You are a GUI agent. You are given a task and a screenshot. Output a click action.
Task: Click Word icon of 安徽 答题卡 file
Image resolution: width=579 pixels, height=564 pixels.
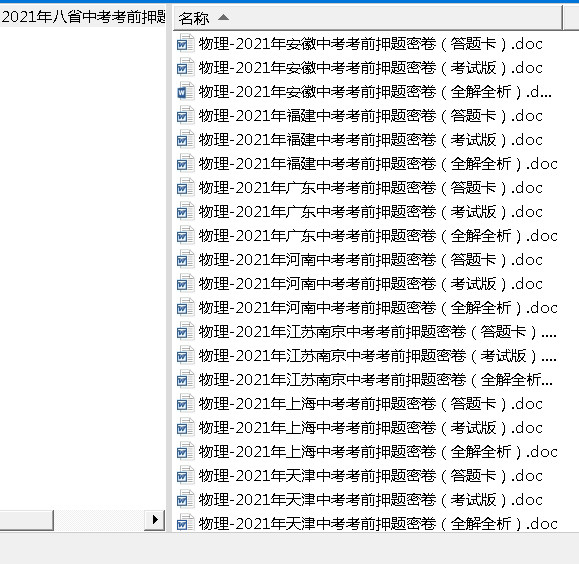(x=185, y=43)
